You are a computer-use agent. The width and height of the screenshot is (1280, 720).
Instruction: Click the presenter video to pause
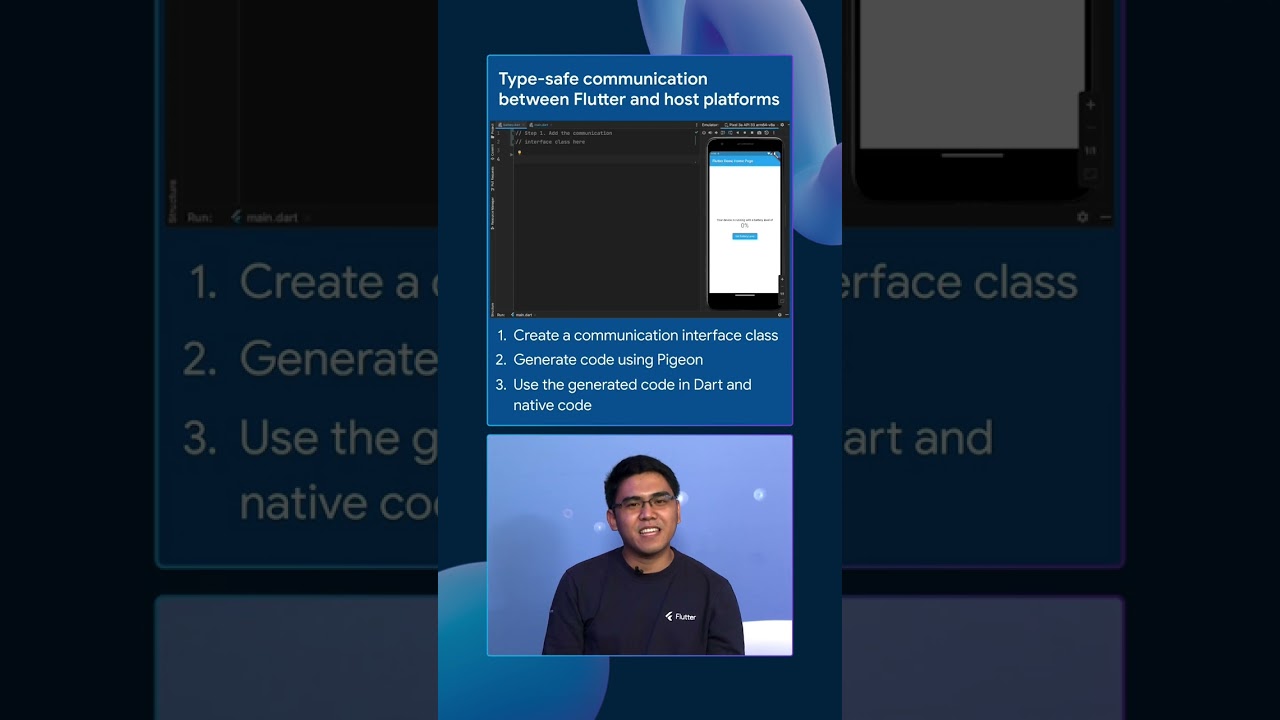640,545
